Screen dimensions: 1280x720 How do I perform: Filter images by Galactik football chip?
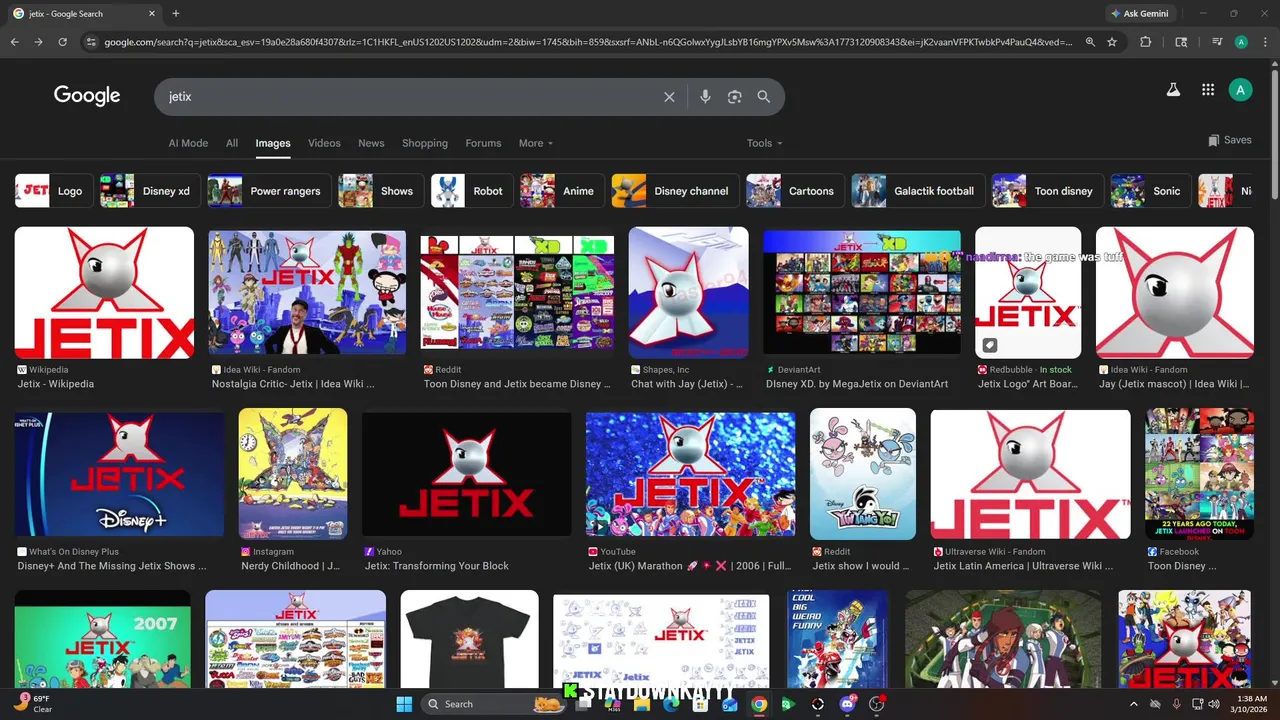point(918,191)
